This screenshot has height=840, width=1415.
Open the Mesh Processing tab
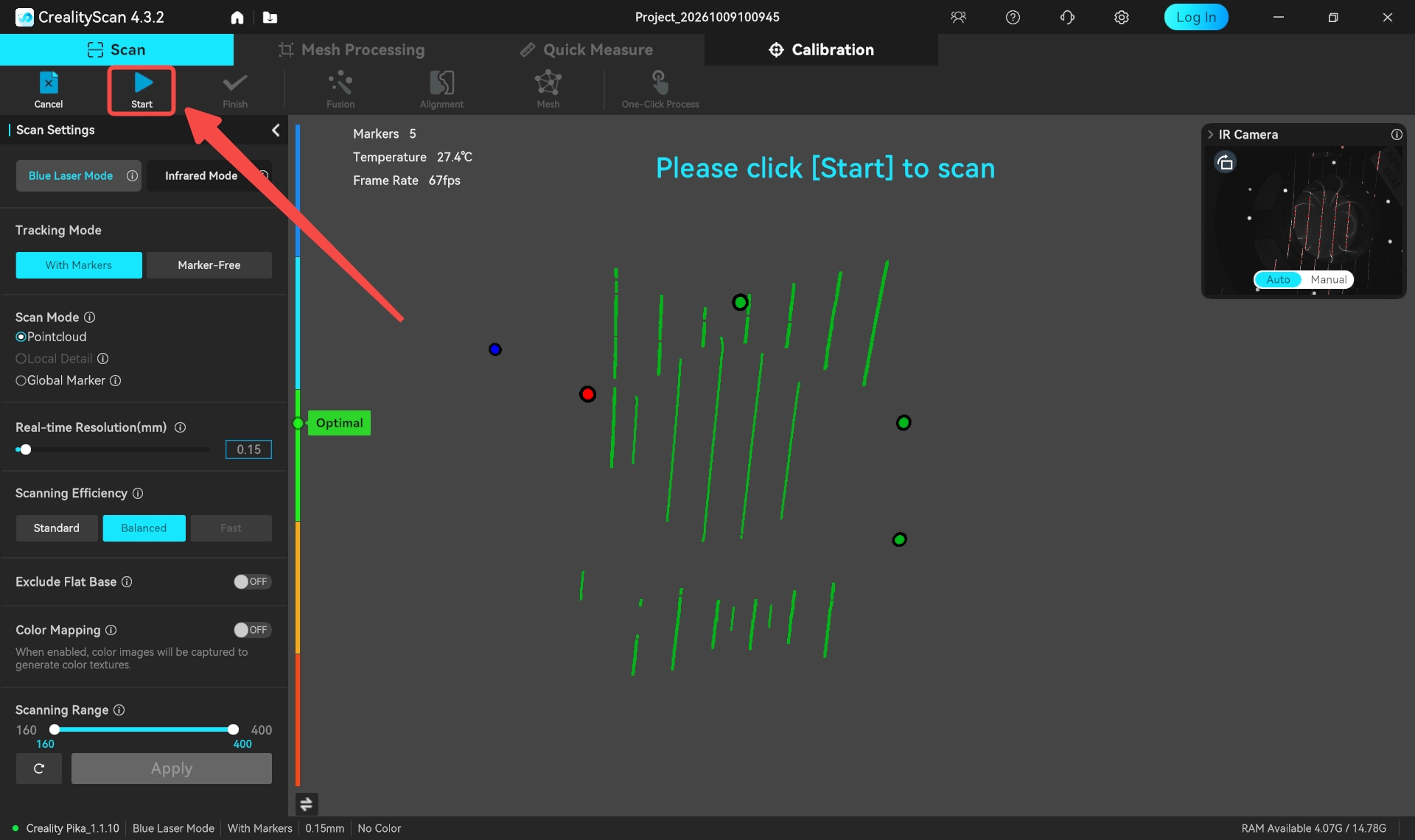[352, 50]
